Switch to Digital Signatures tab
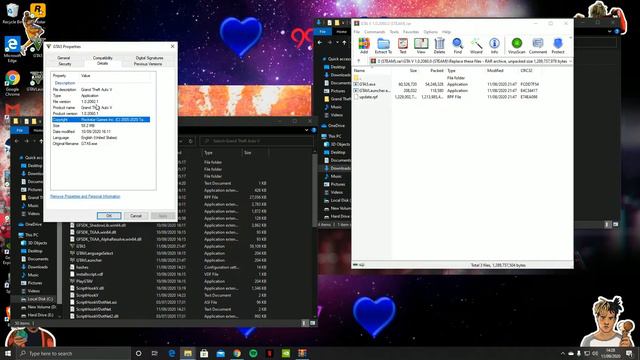Viewport: 640px width, 360px height. pyautogui.click(x=149, y=58)
